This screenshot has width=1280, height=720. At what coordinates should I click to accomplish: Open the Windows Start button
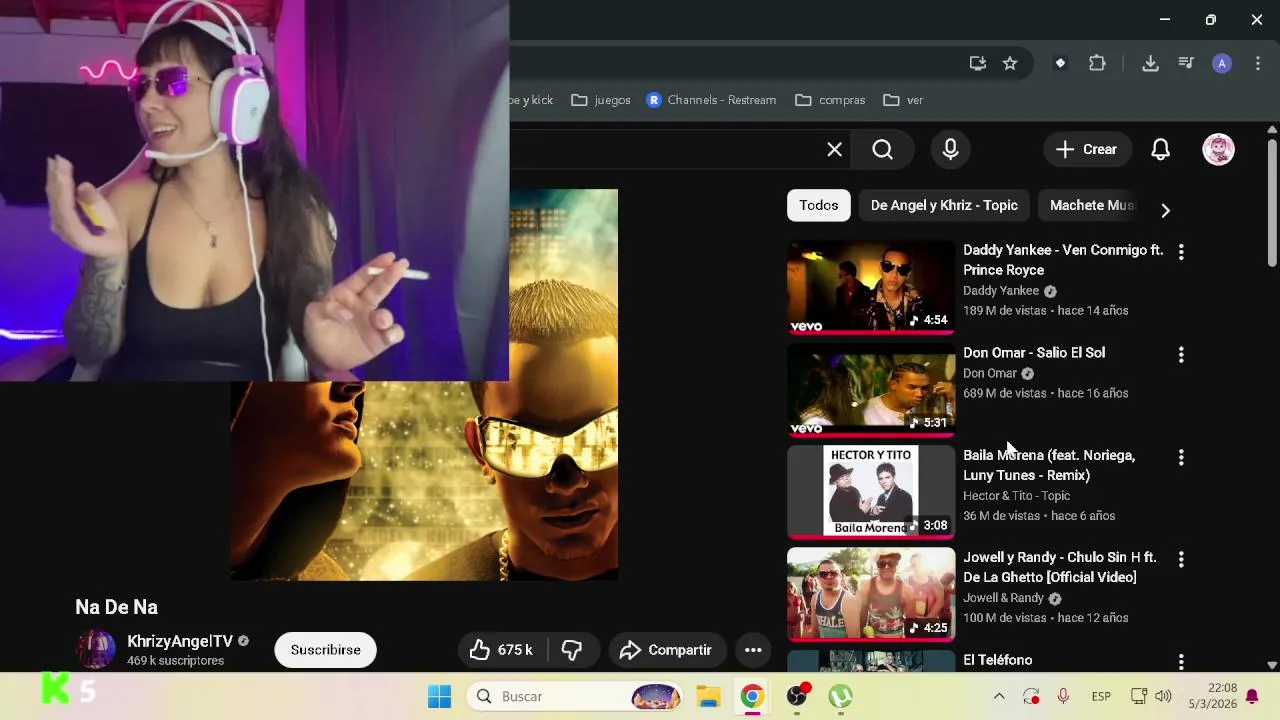tap(439, 696)
